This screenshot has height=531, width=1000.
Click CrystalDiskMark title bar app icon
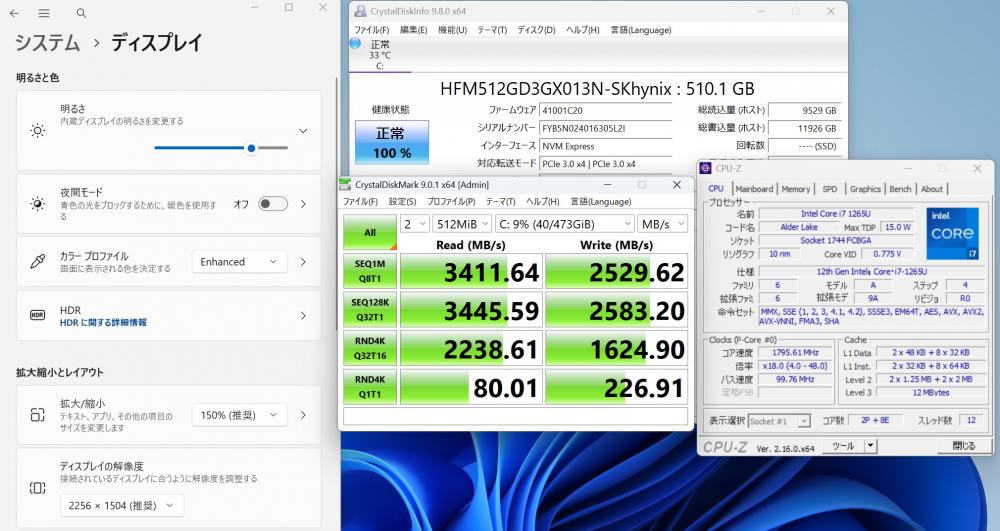point(346,185)
